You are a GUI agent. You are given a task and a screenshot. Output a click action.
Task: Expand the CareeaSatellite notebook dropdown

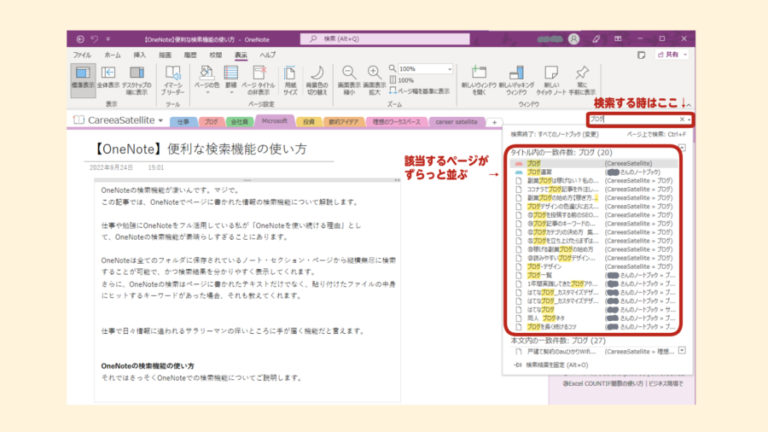(x=161, y=120)
